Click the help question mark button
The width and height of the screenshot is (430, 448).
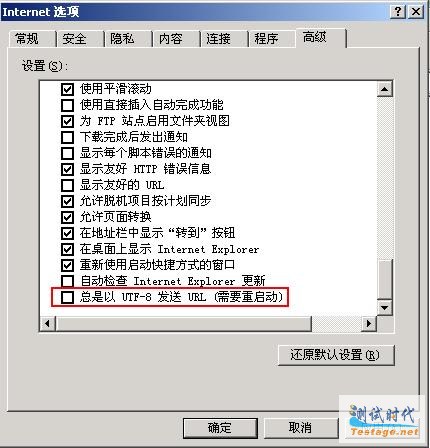tap(398, 12)
